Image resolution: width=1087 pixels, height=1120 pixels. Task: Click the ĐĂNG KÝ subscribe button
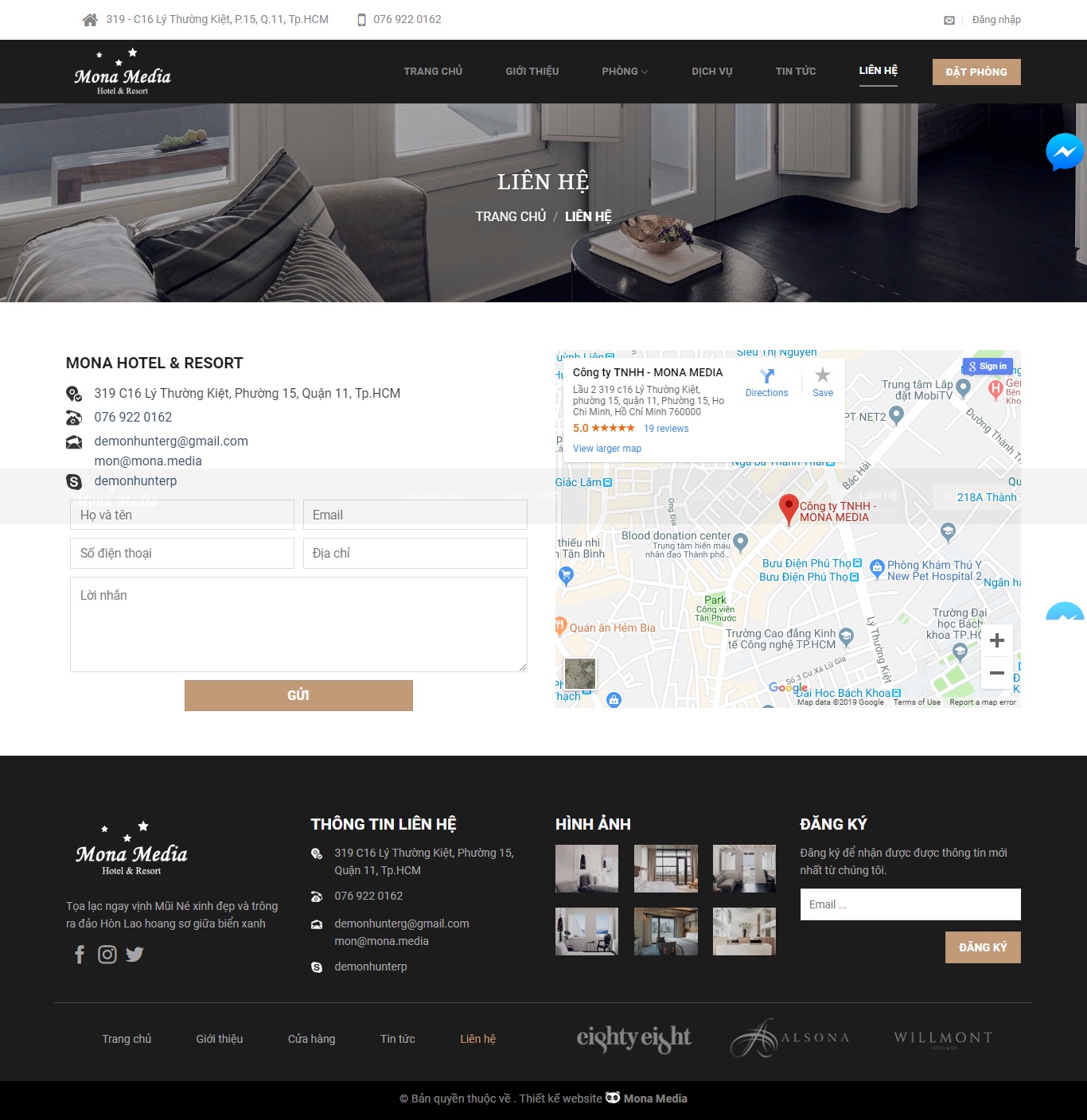tap(983, 947)
